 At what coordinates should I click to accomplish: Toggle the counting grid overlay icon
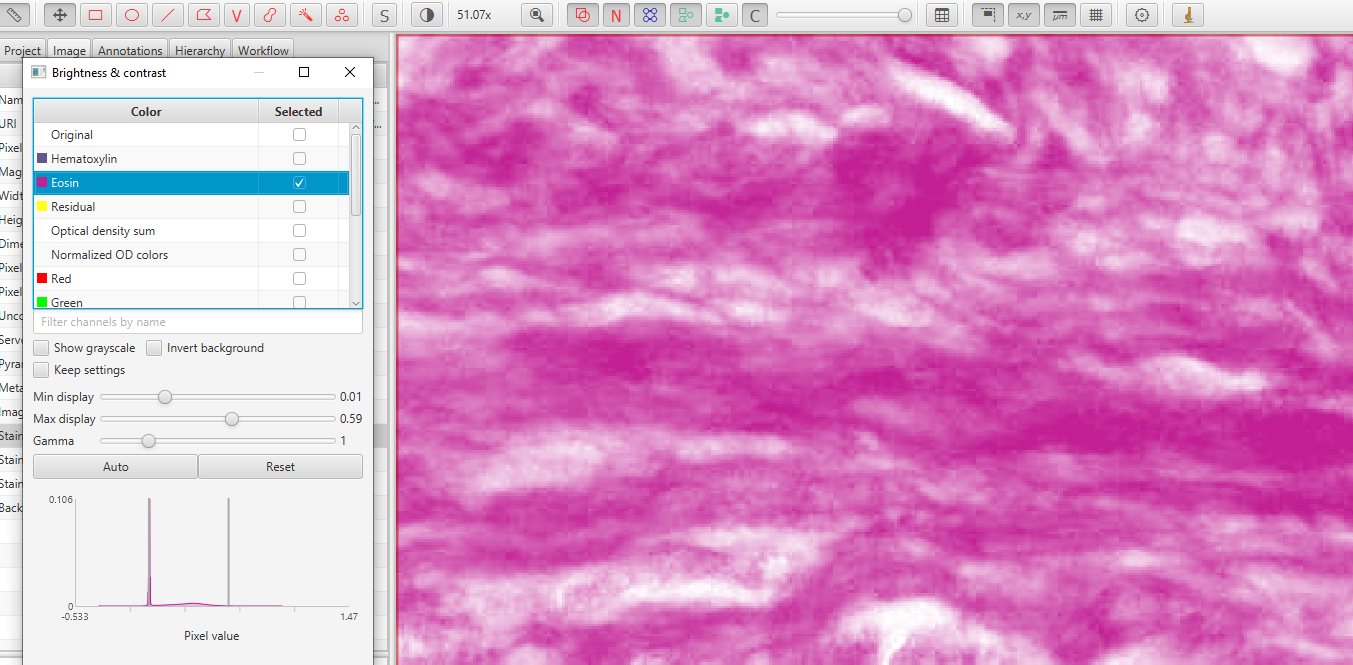(1095, 14)
